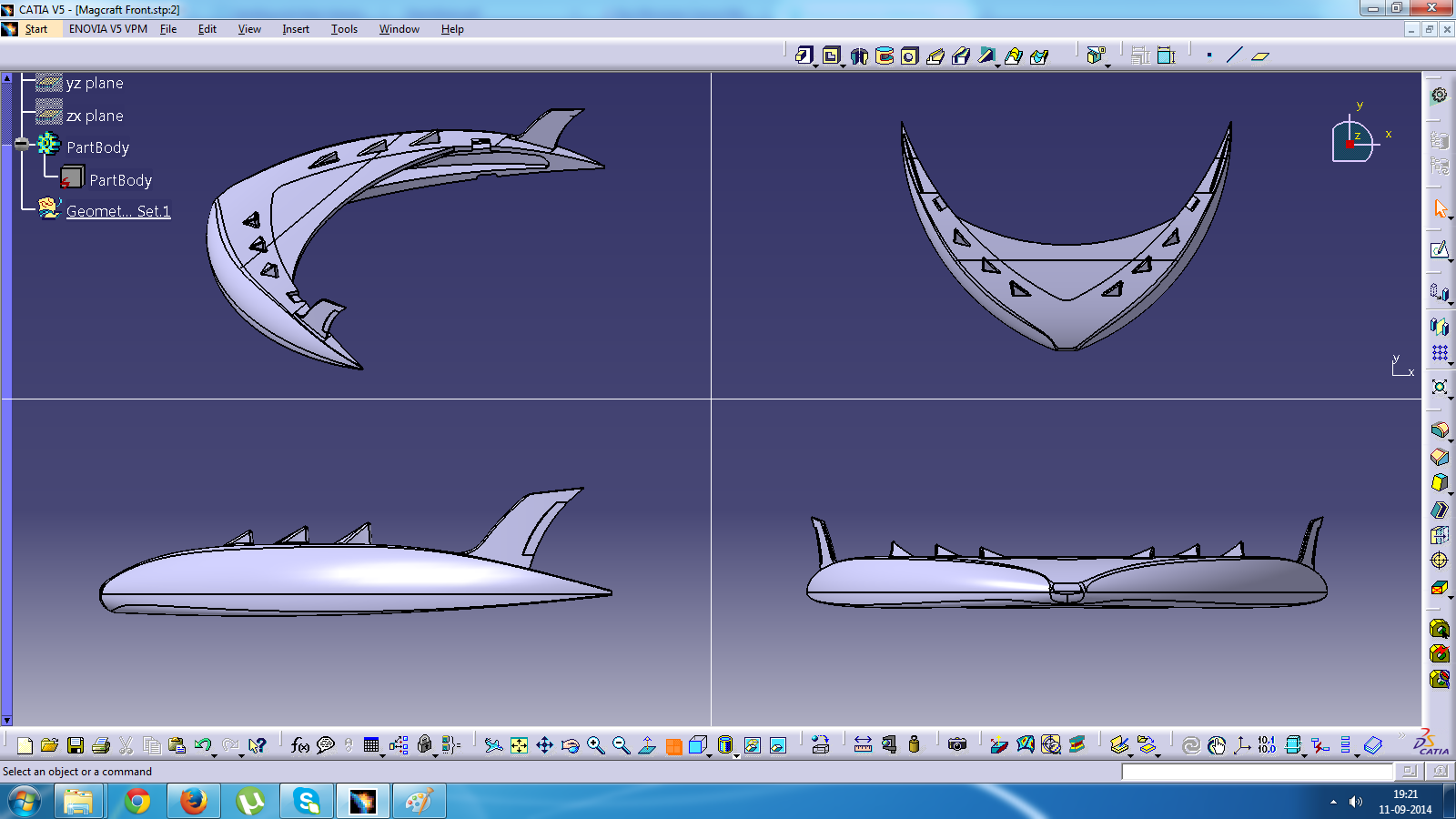The width and height of the screenshot is (1456, 819).
Task: Open the Formula f(x) tool
Action: pos(299,745)
